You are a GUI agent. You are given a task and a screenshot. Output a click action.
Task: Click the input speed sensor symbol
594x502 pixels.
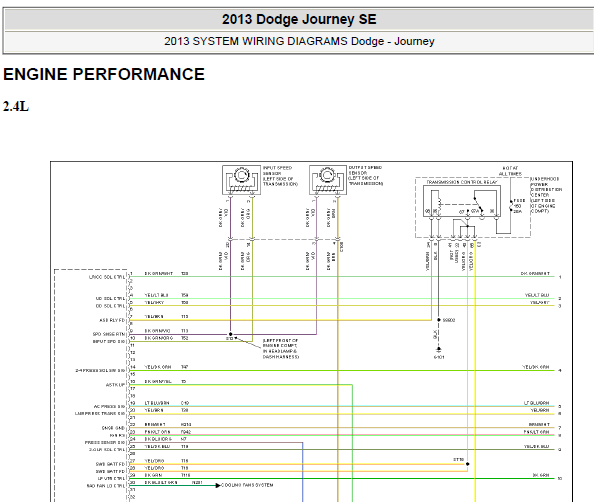241,180
